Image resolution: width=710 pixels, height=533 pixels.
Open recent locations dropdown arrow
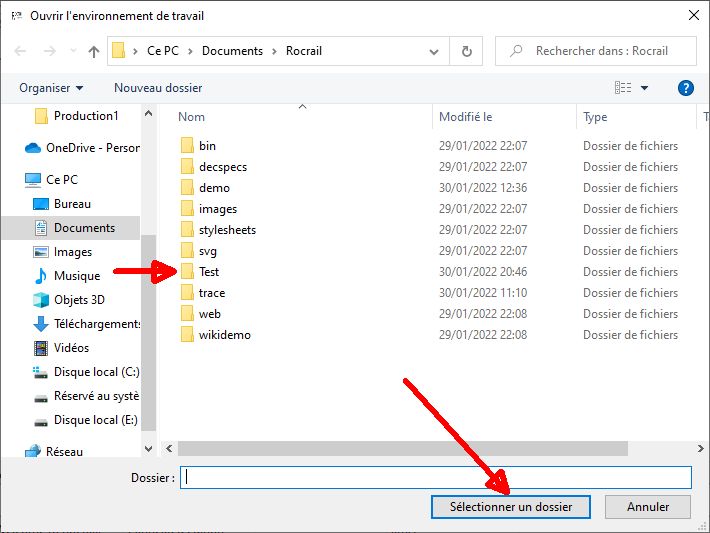(x=73, y=51)
